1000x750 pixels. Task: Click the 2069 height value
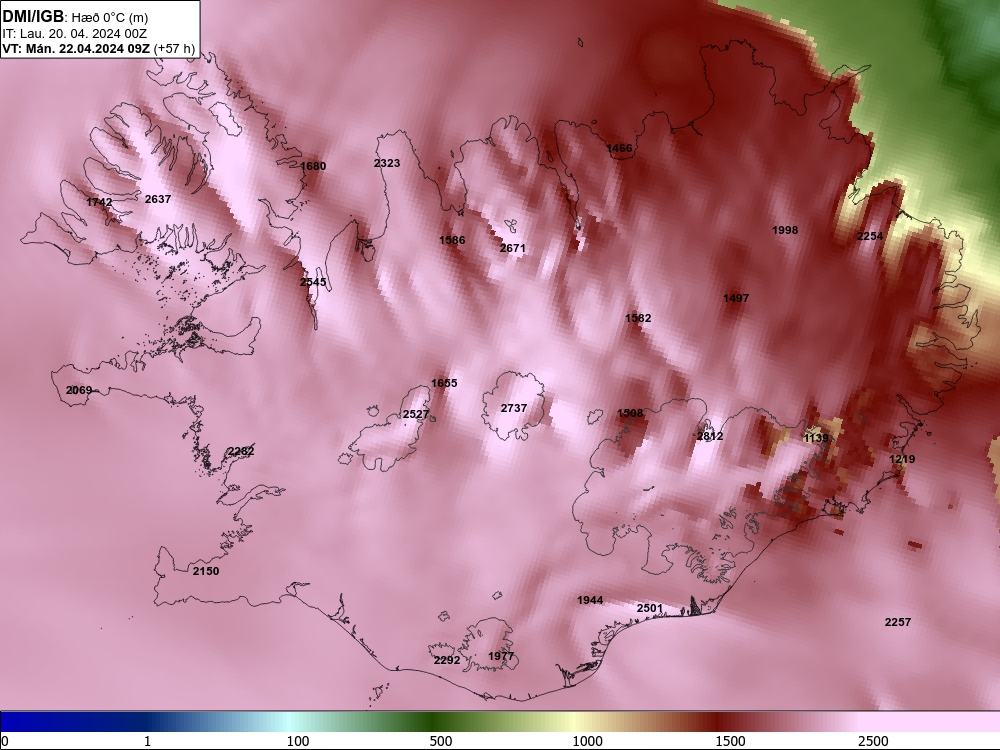pos(78,390)
